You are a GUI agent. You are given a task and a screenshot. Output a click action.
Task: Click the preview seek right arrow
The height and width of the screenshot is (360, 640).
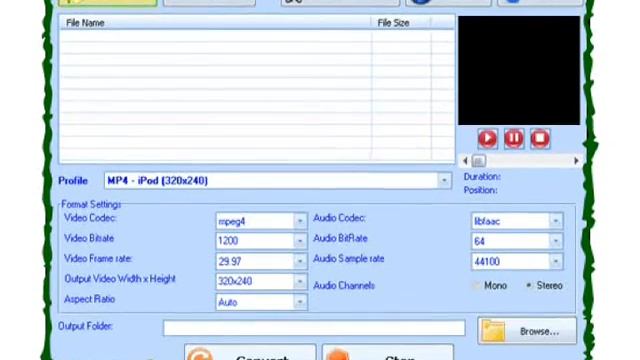point(576,161)
